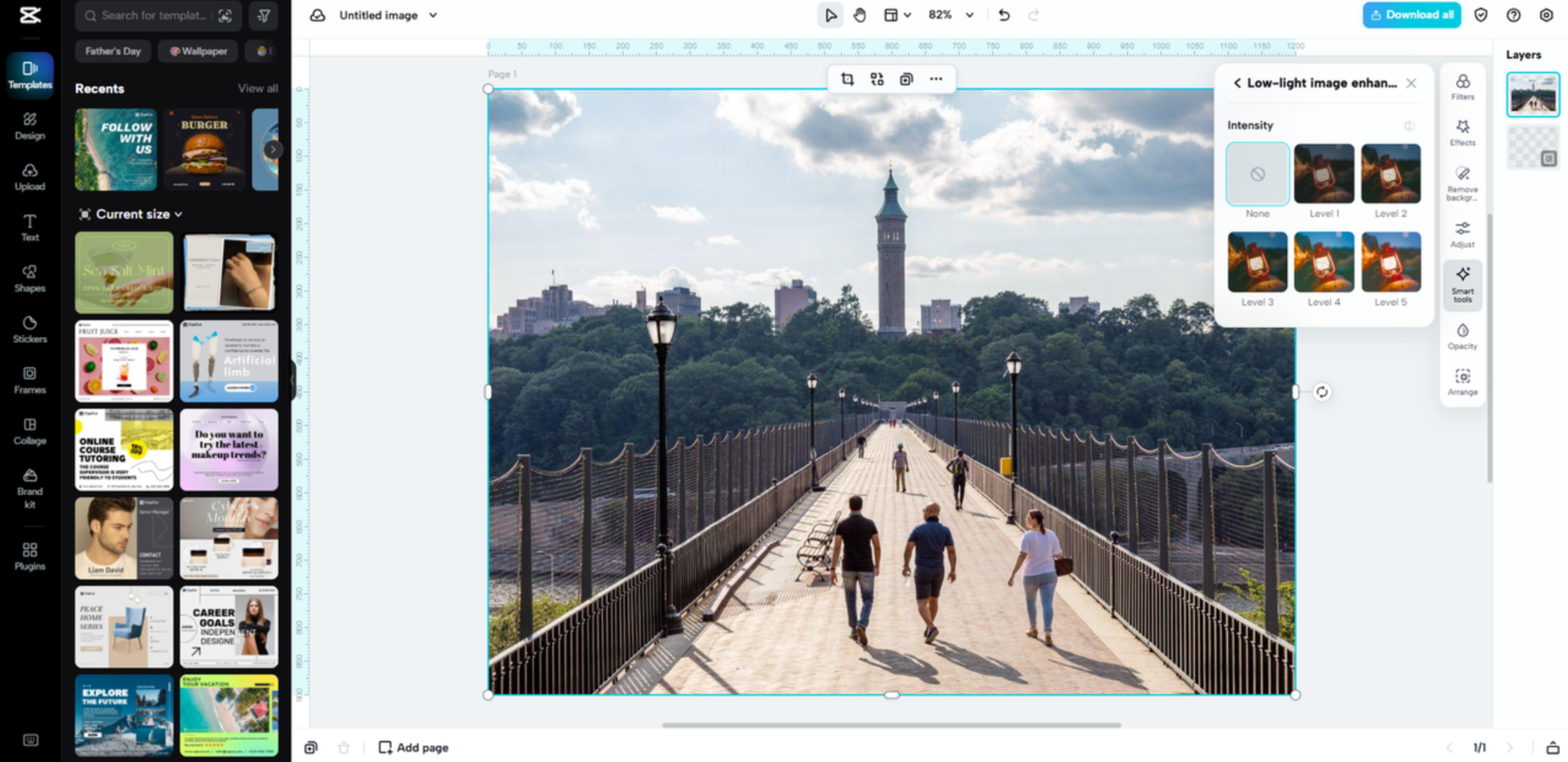Viewport: 1568px width, 762px height.
Task: Open the Father's Day template category
Action: coord(112,51)
